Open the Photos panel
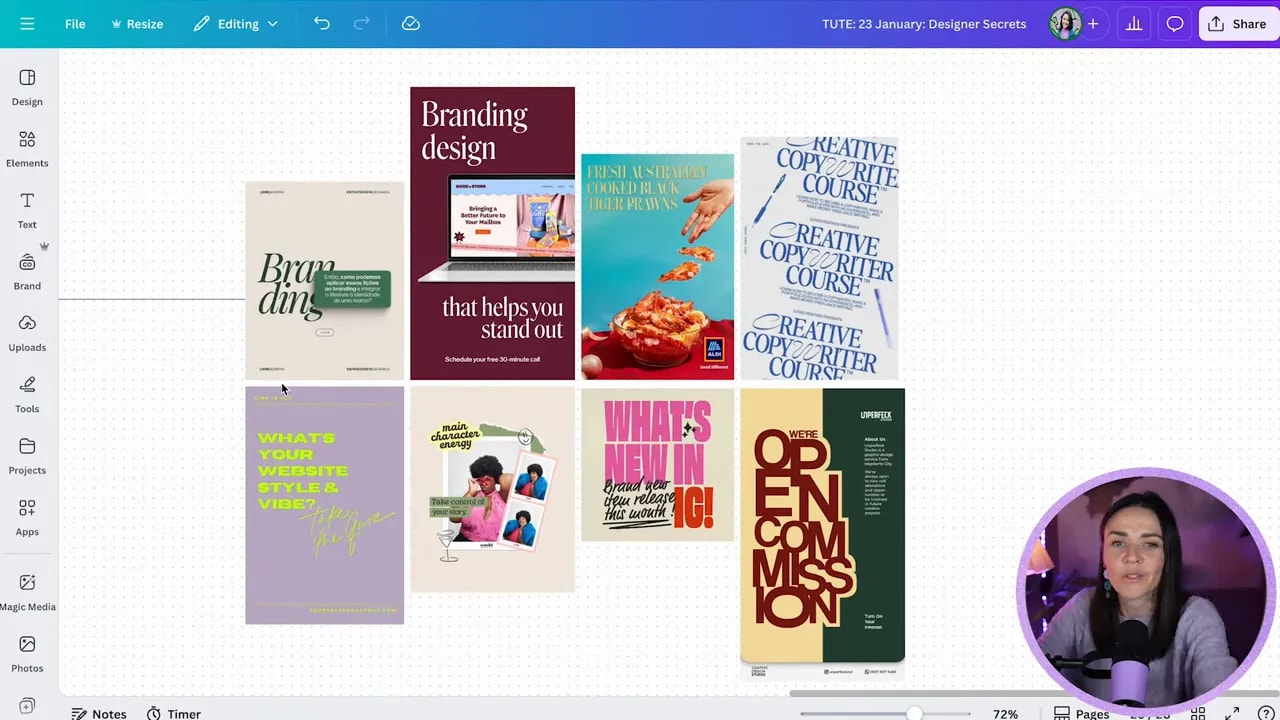 [27, 655]
